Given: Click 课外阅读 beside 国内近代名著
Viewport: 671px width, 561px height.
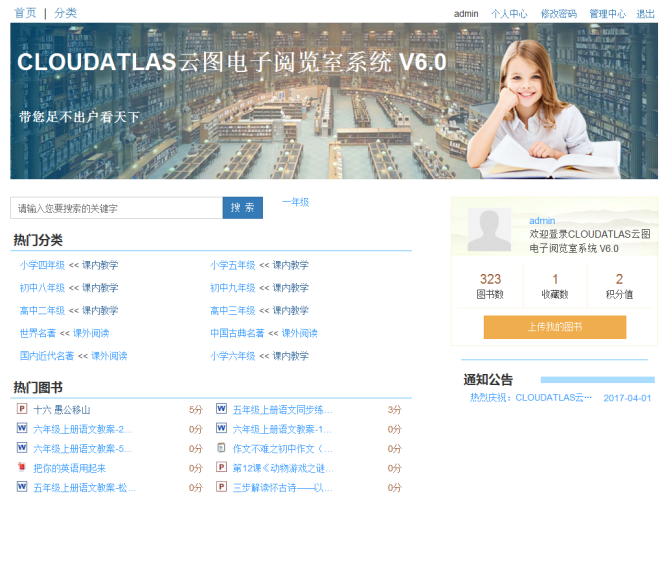Looking at the screenshot, I should [109, 356].
